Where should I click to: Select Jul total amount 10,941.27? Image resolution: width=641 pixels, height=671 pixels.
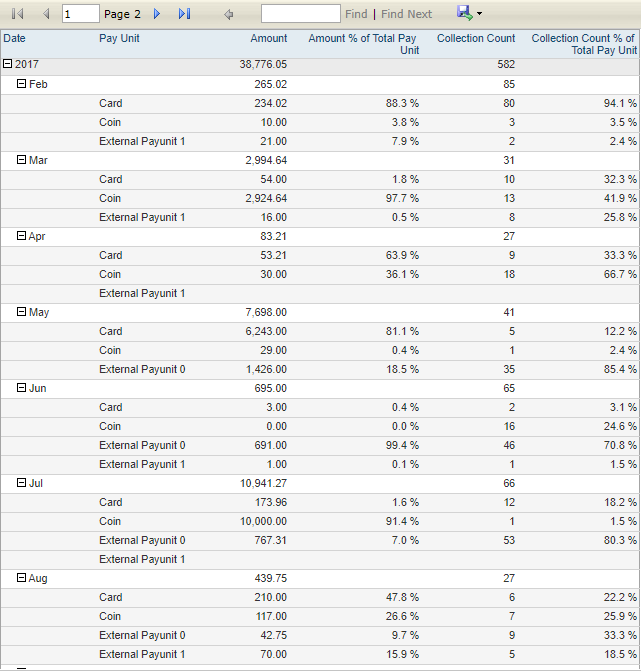pyautogui.click(x=263, y=483)
